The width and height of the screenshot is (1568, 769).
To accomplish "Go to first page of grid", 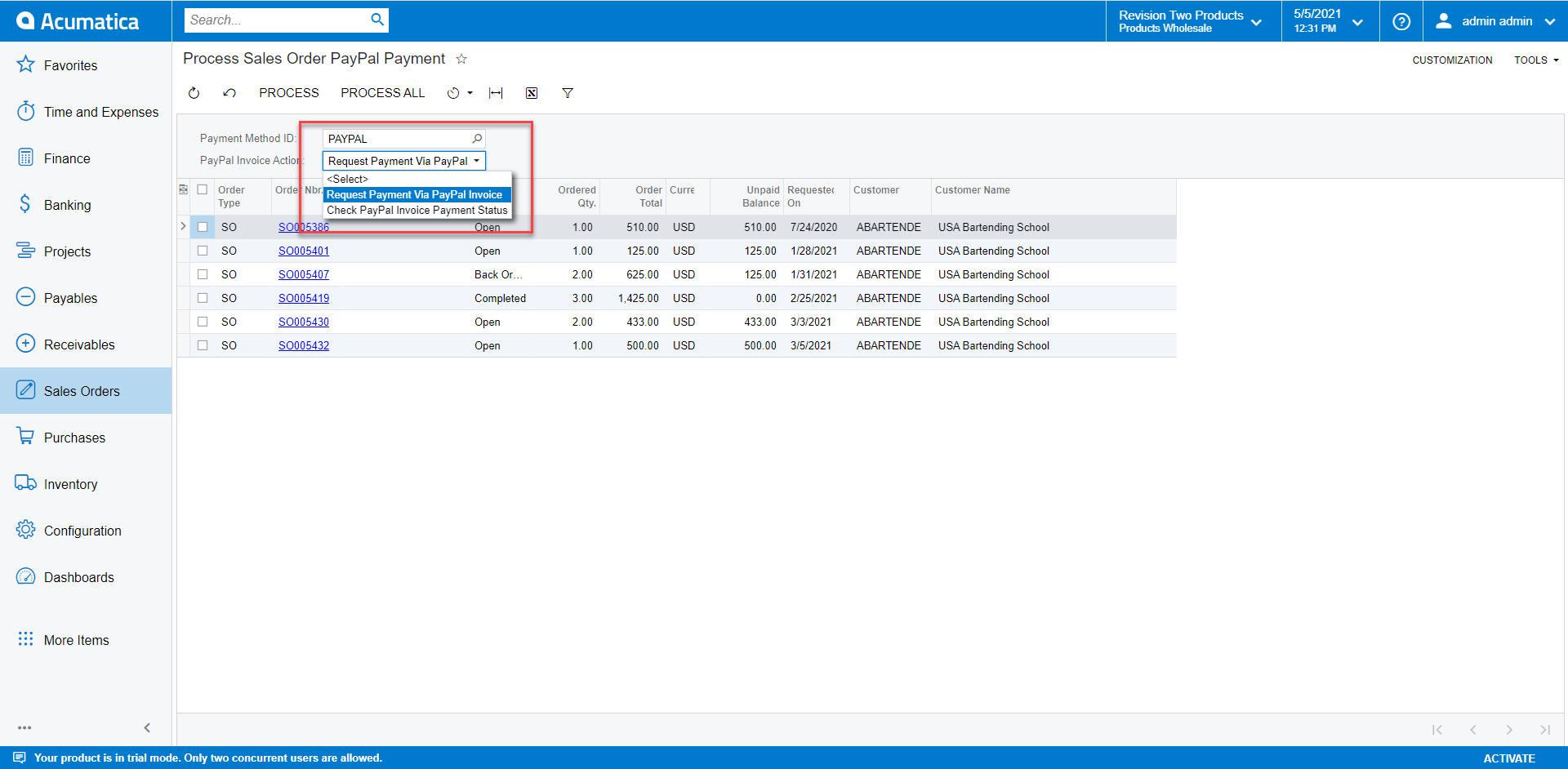I will pos(1437,730).
